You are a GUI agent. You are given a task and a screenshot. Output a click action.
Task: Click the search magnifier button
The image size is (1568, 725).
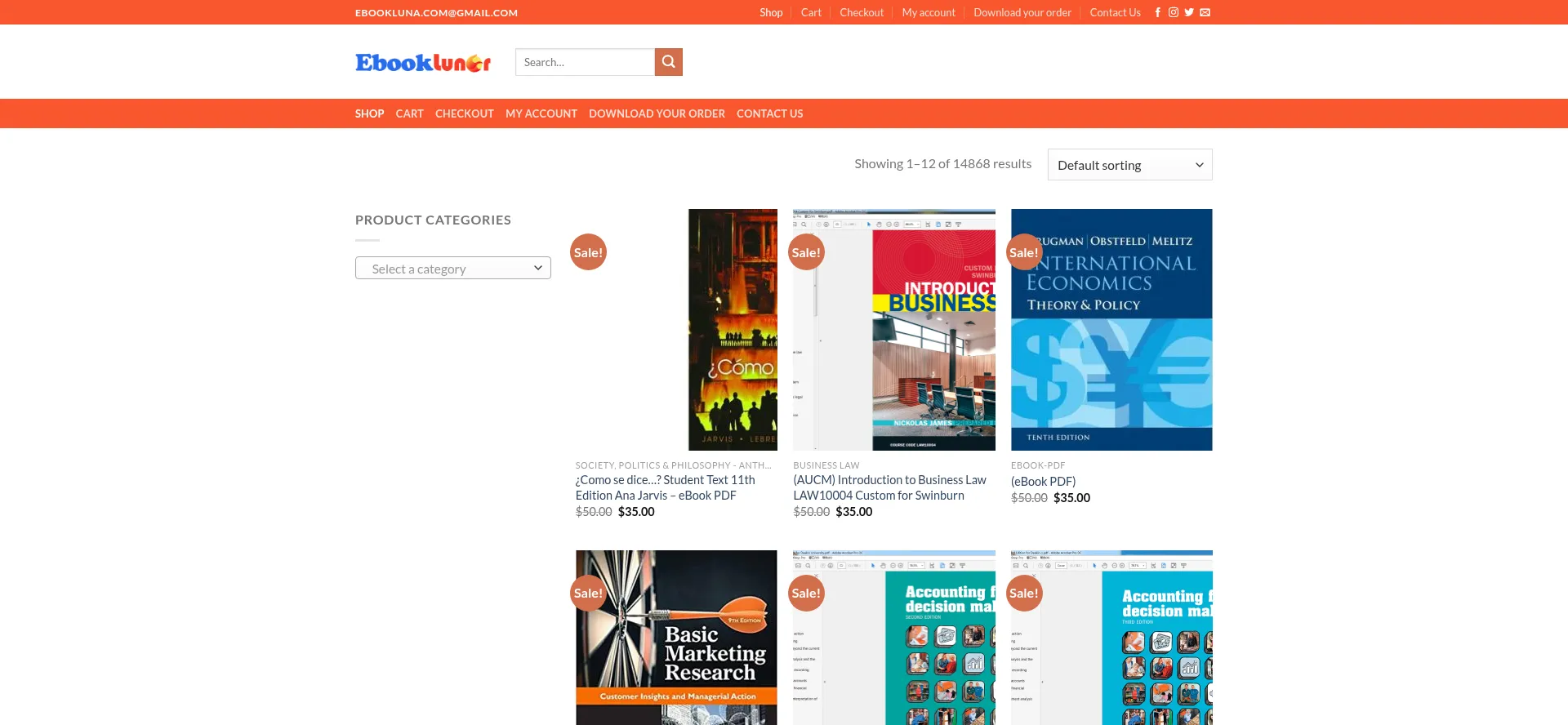[x=668, y=62]
